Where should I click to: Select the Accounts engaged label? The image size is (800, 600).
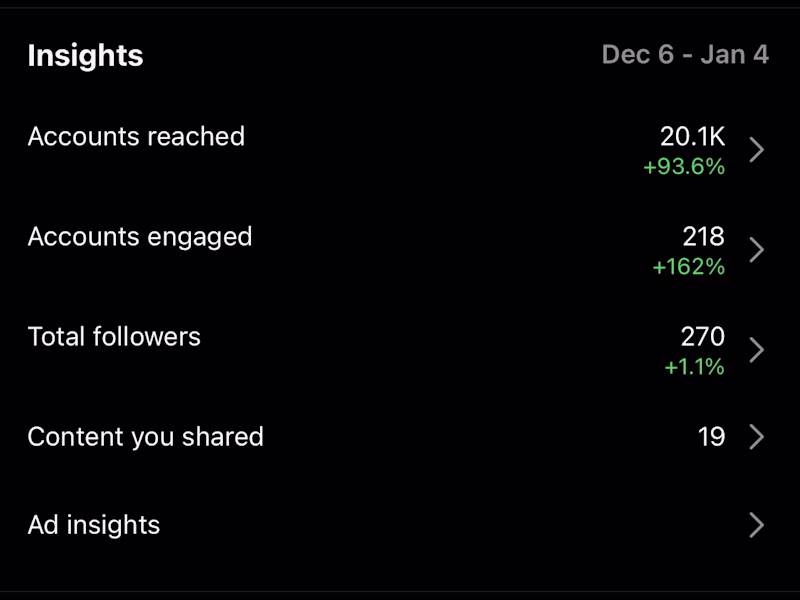tap(140, 237)
